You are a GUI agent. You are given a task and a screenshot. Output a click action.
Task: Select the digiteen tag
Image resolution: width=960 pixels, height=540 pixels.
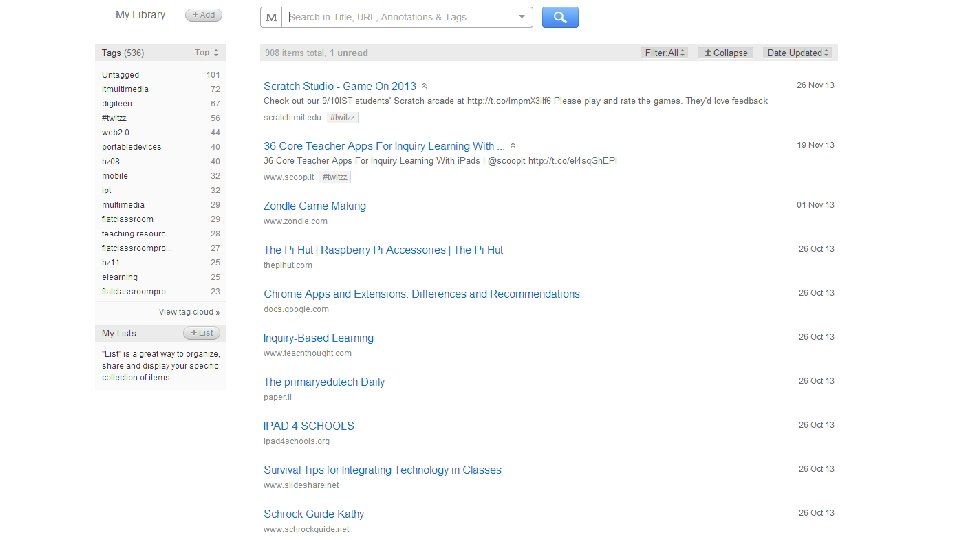[x=117, y=103]
